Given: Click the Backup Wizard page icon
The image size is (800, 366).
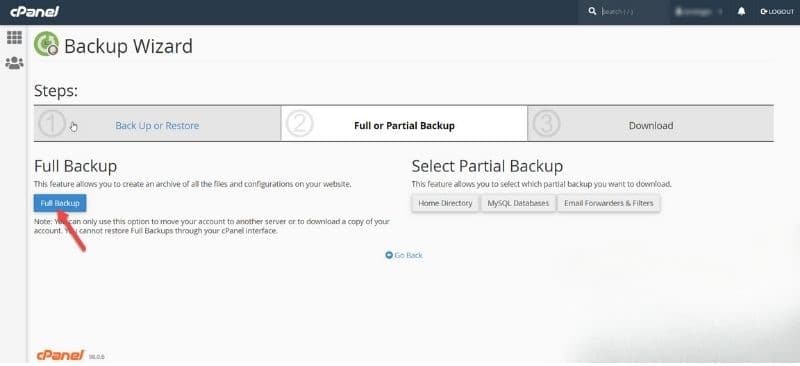Looking at the screenshot, I should [x=46, y=44].
